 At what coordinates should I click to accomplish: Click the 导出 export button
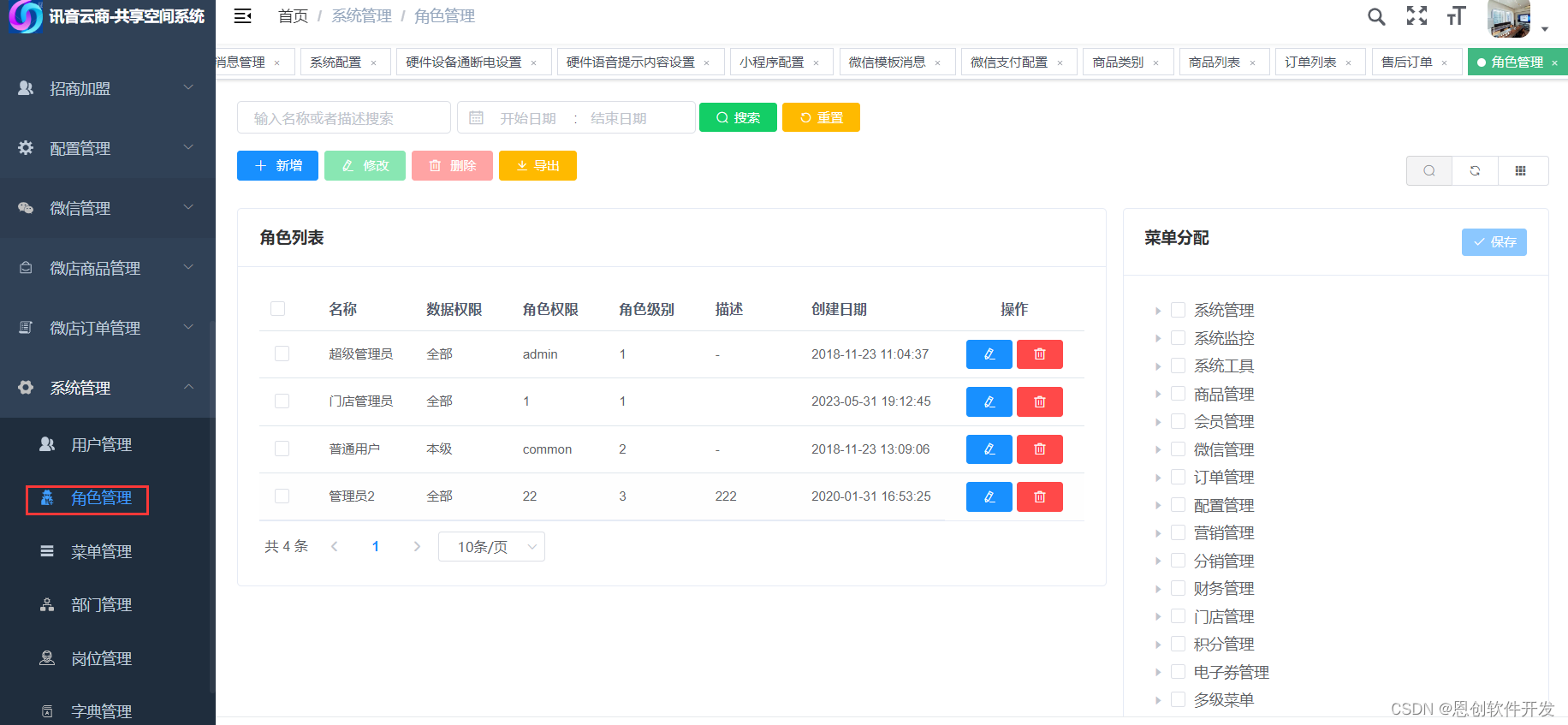click(538, 165)
